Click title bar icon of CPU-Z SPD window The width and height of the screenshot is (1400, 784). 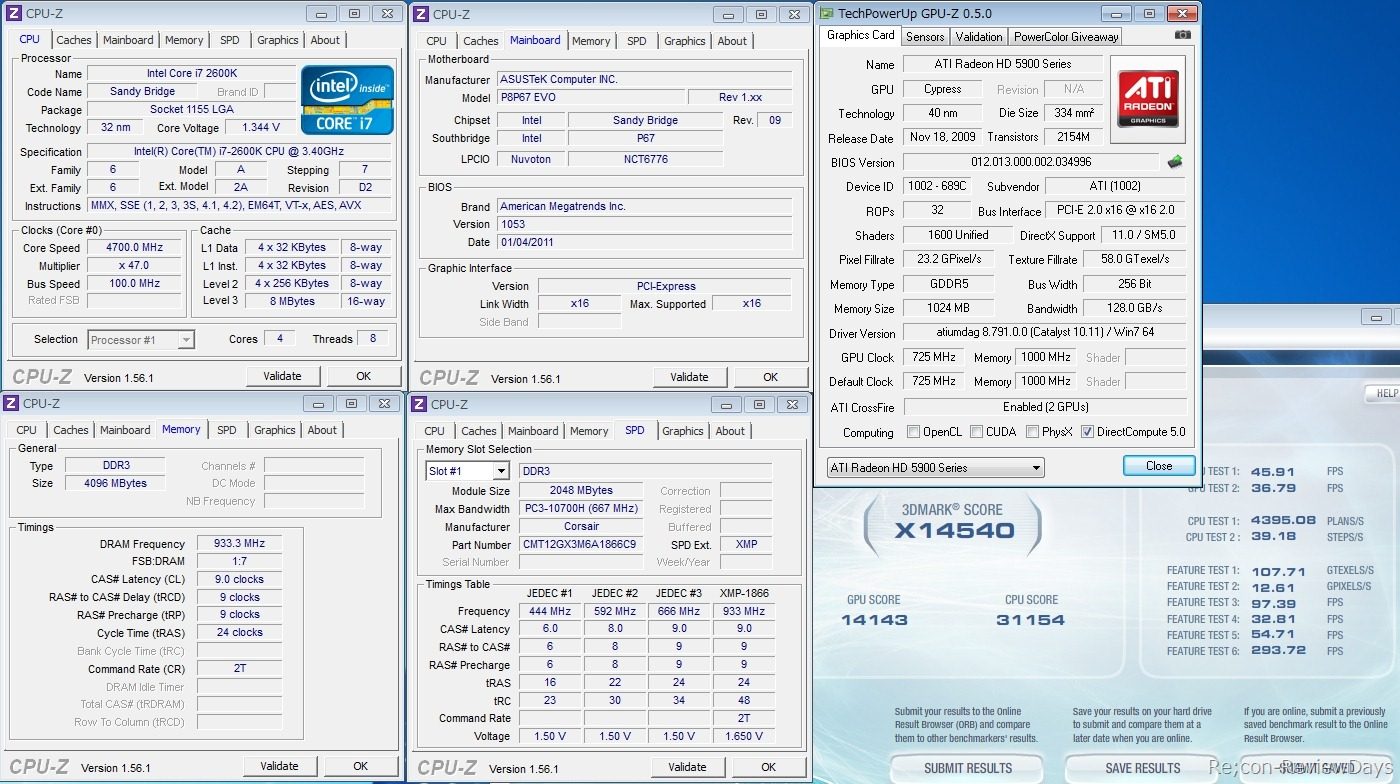point(419,404)
